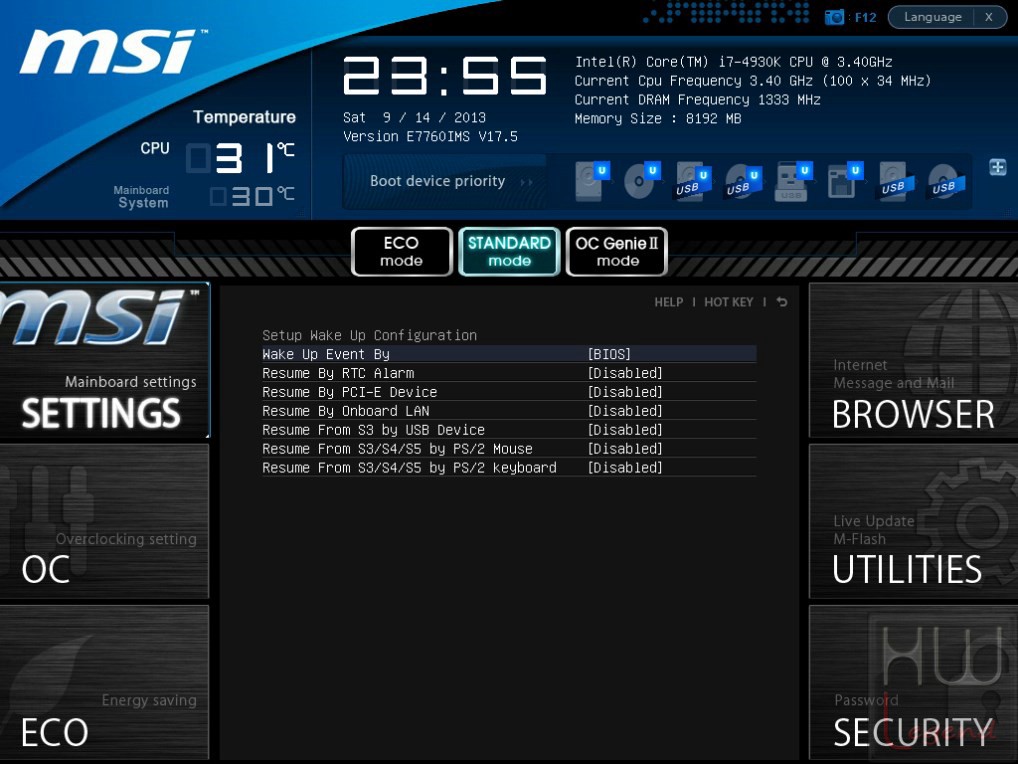Select the non-UEFI USB CD/DVD icon

[947, 182]
